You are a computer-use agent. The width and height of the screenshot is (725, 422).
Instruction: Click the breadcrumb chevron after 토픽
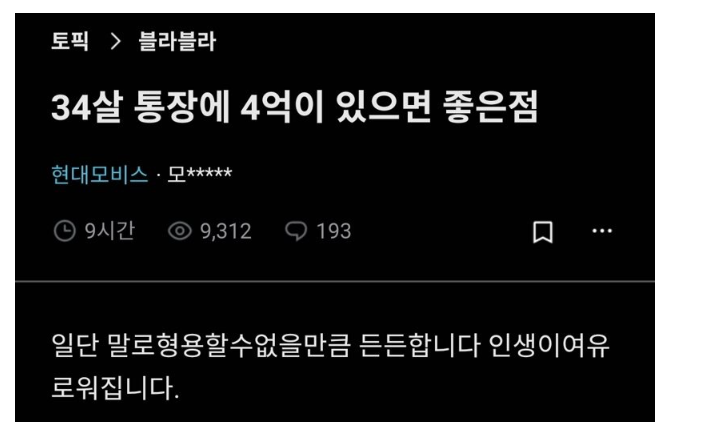pyautogui.click(x=116, y=41)
